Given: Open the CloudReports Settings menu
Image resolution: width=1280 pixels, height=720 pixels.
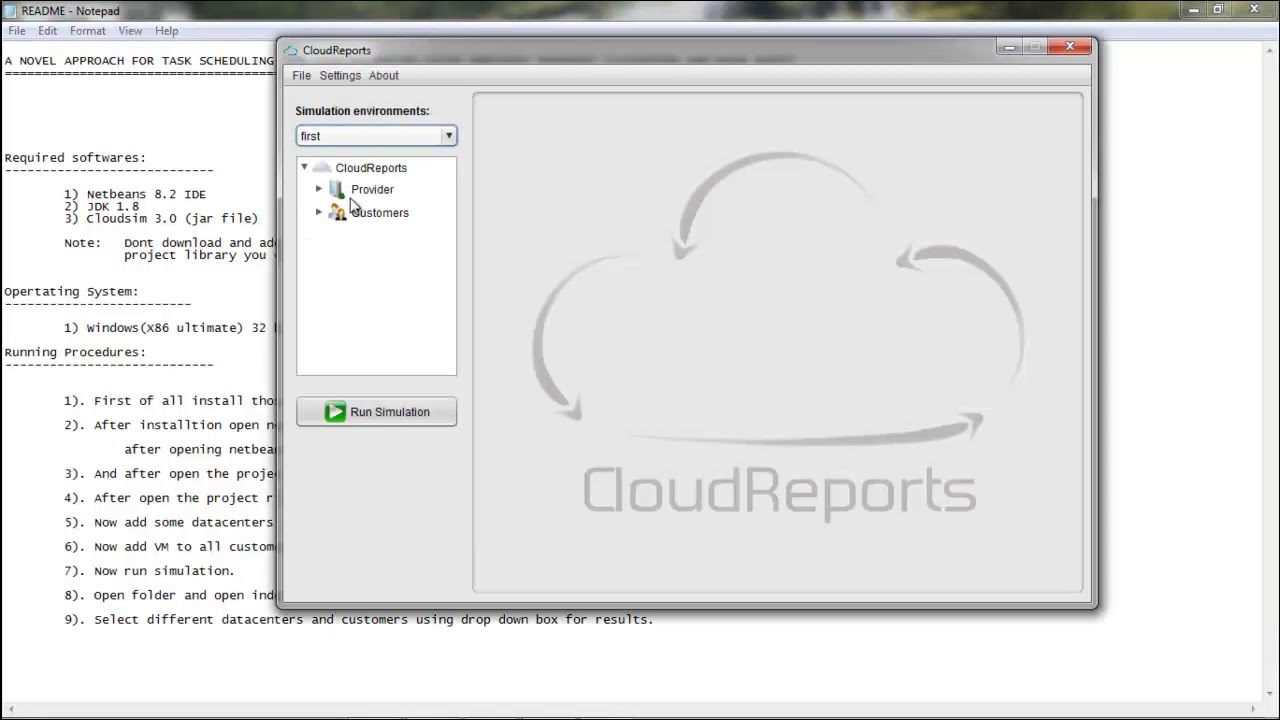Looking at the screenshot, I should (x=340, y=76).
